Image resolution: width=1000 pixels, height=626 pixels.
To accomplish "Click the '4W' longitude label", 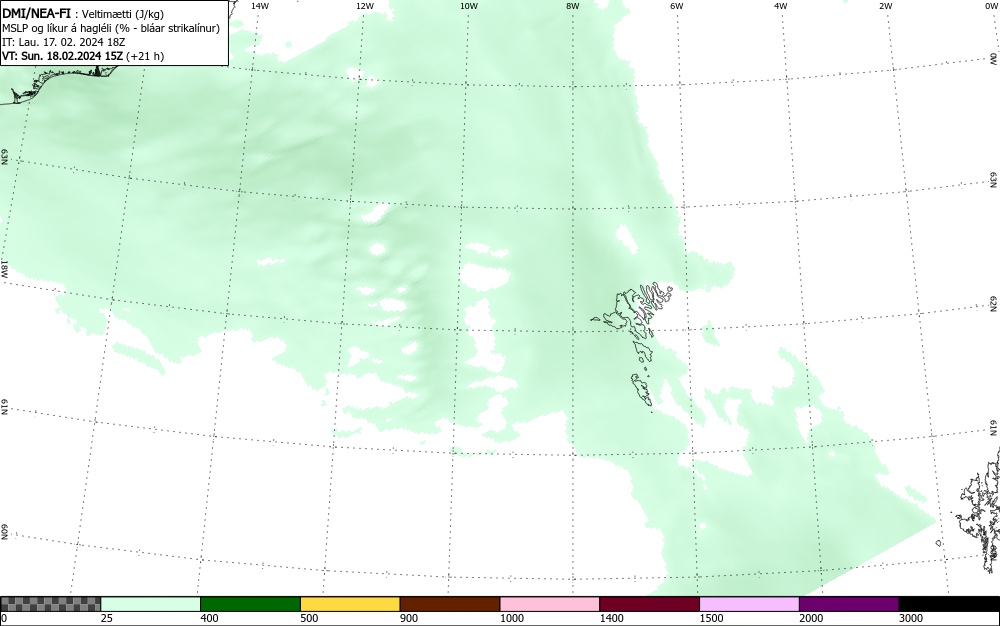I will [781, 6].
